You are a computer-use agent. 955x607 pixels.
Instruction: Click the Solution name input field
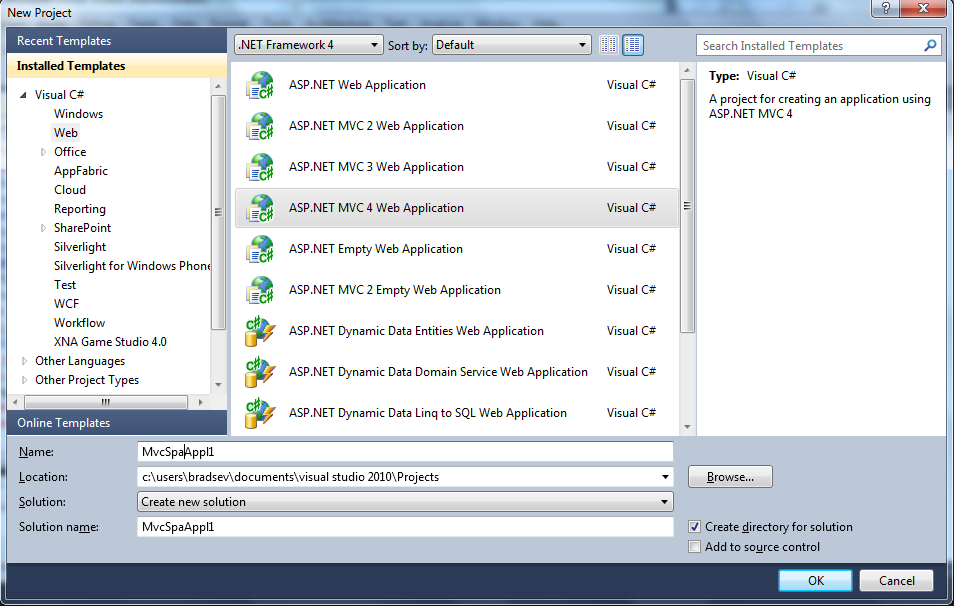click(x=405, y=527)
